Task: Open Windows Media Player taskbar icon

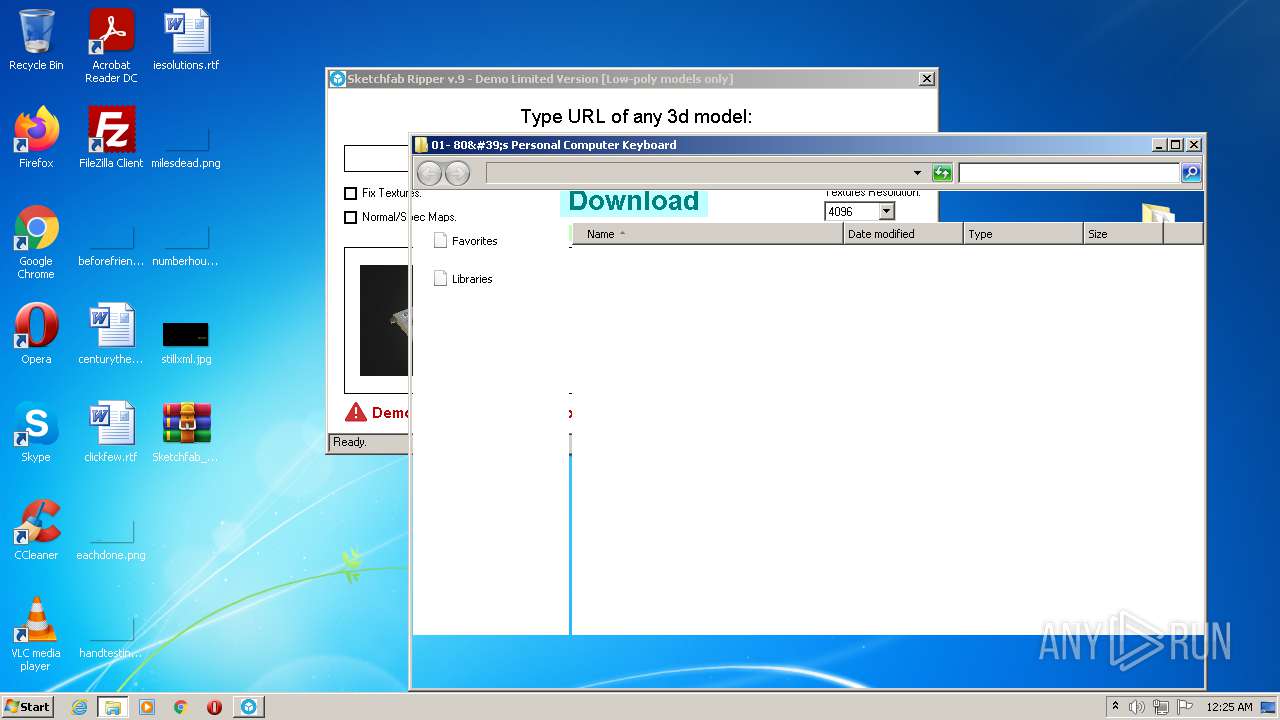Action: 147,707
